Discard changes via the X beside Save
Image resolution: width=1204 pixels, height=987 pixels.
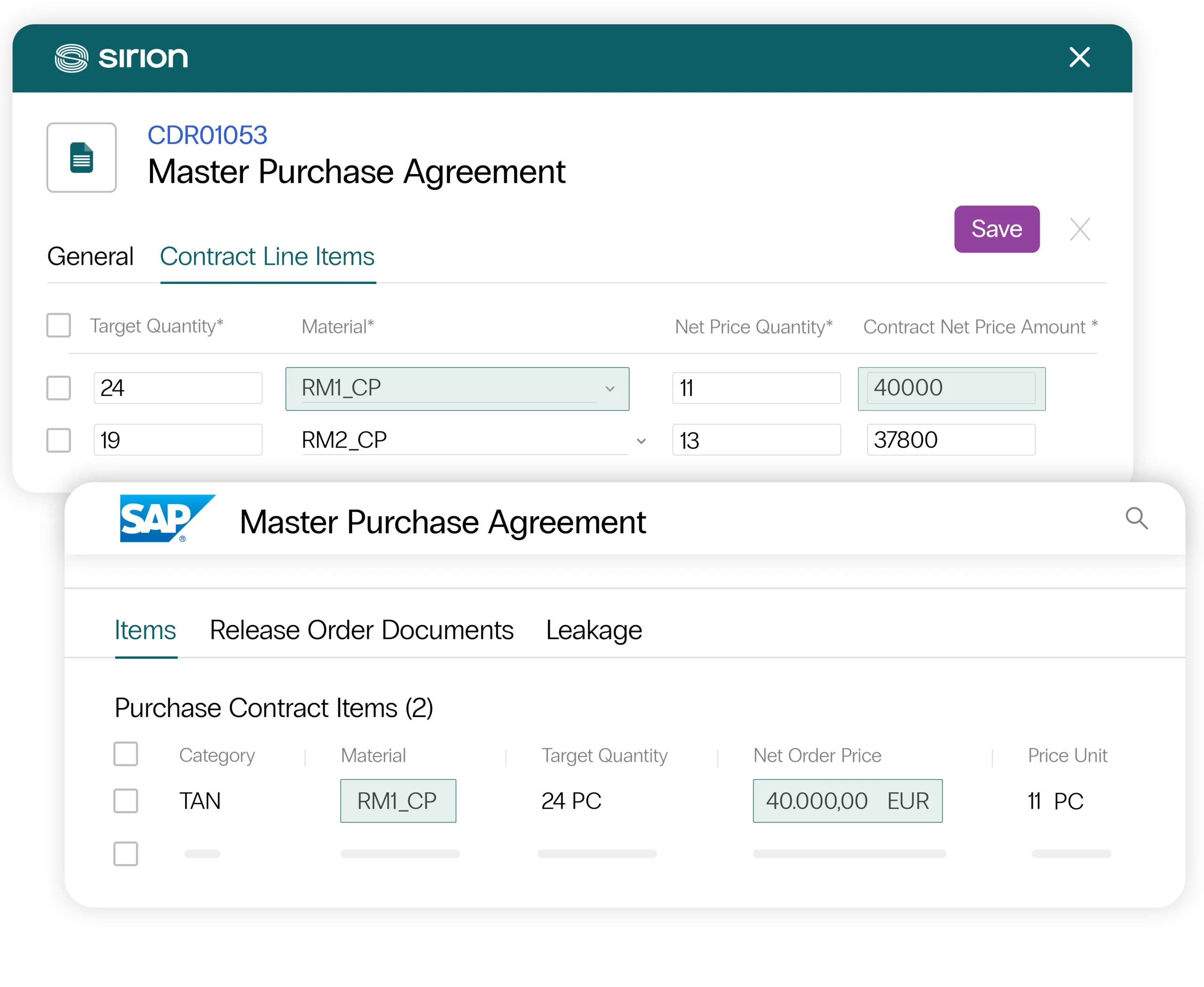(1079, 229)
